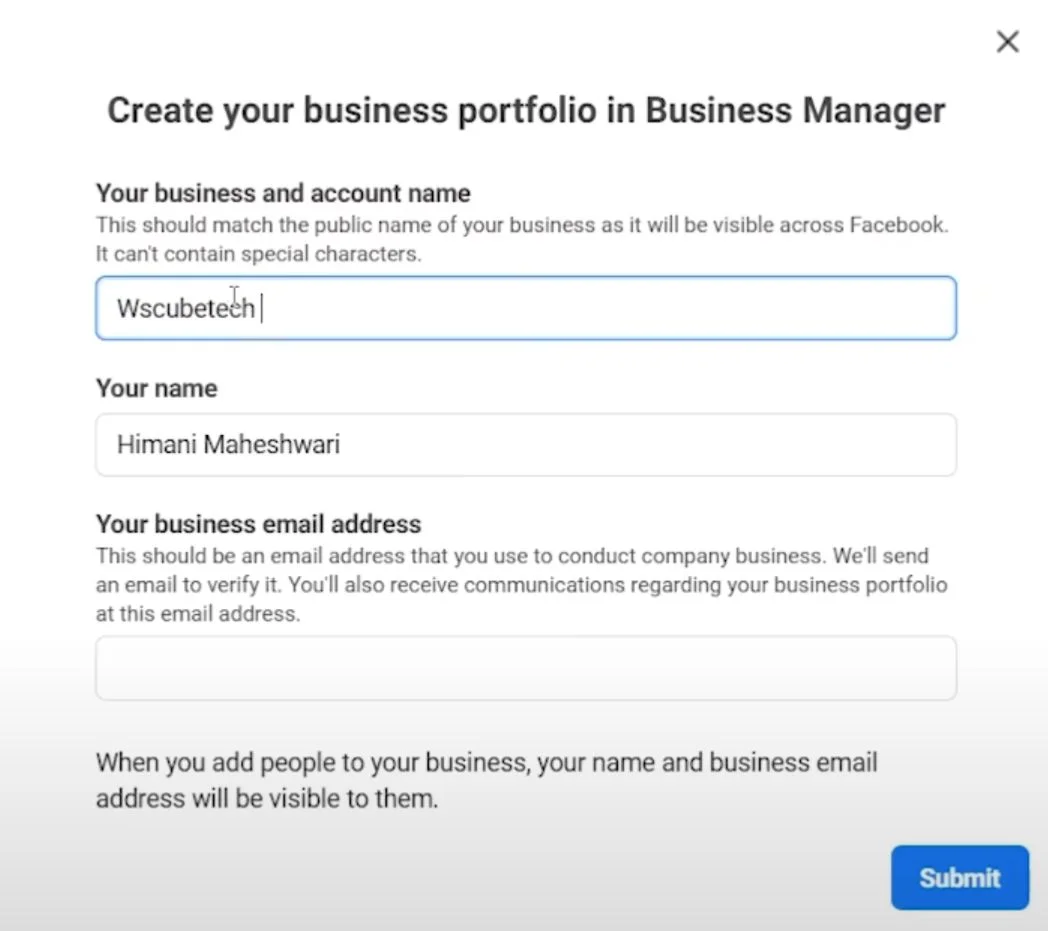Close the business portfolio dialog with X
Image resolution: width=1048 pixels, height=931 pixels.
click(x=1007, y=42)
